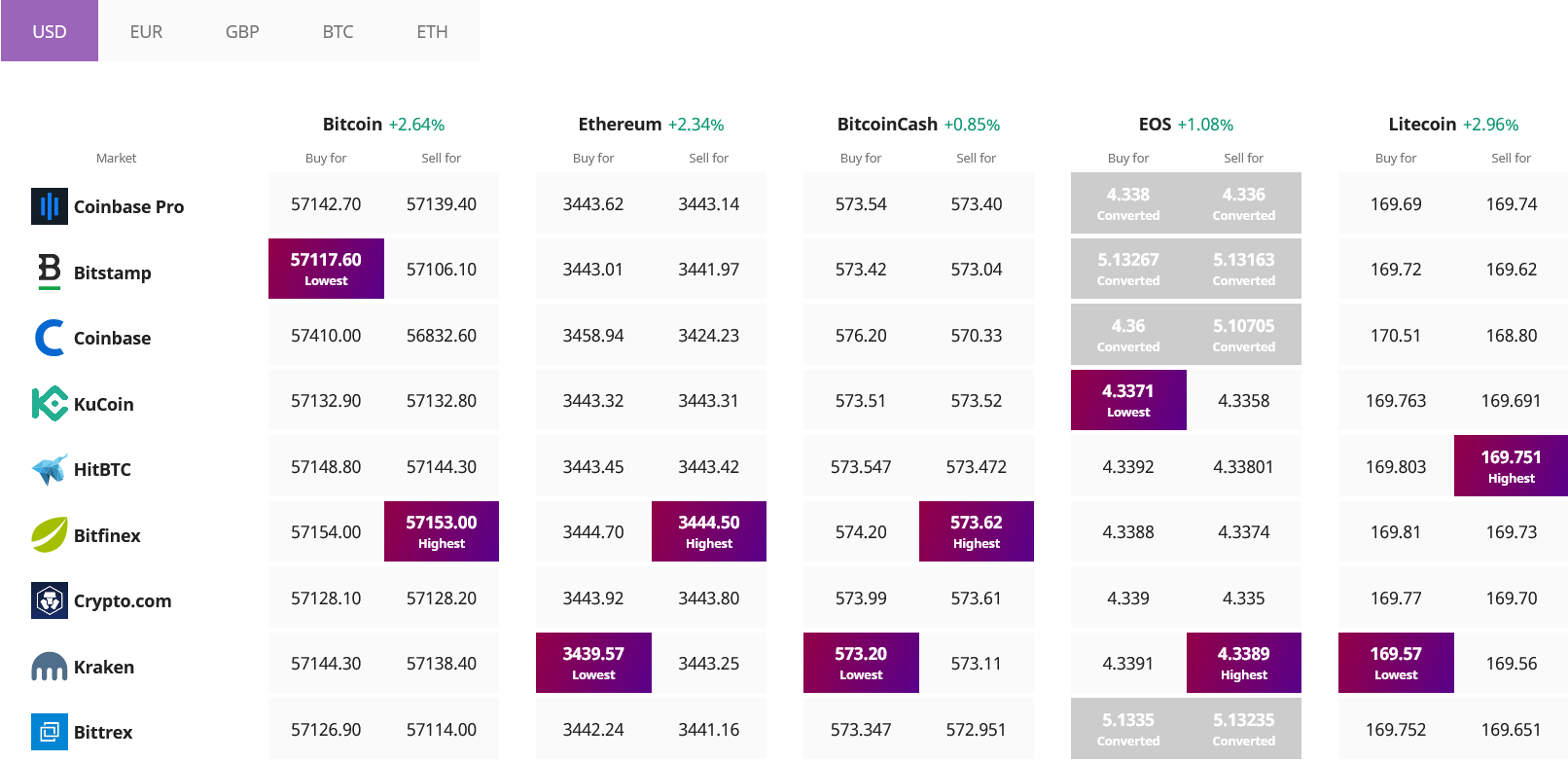1568x762 pixels.
Task: Click the Bitstamp logo icon
Action: point(50,272)
